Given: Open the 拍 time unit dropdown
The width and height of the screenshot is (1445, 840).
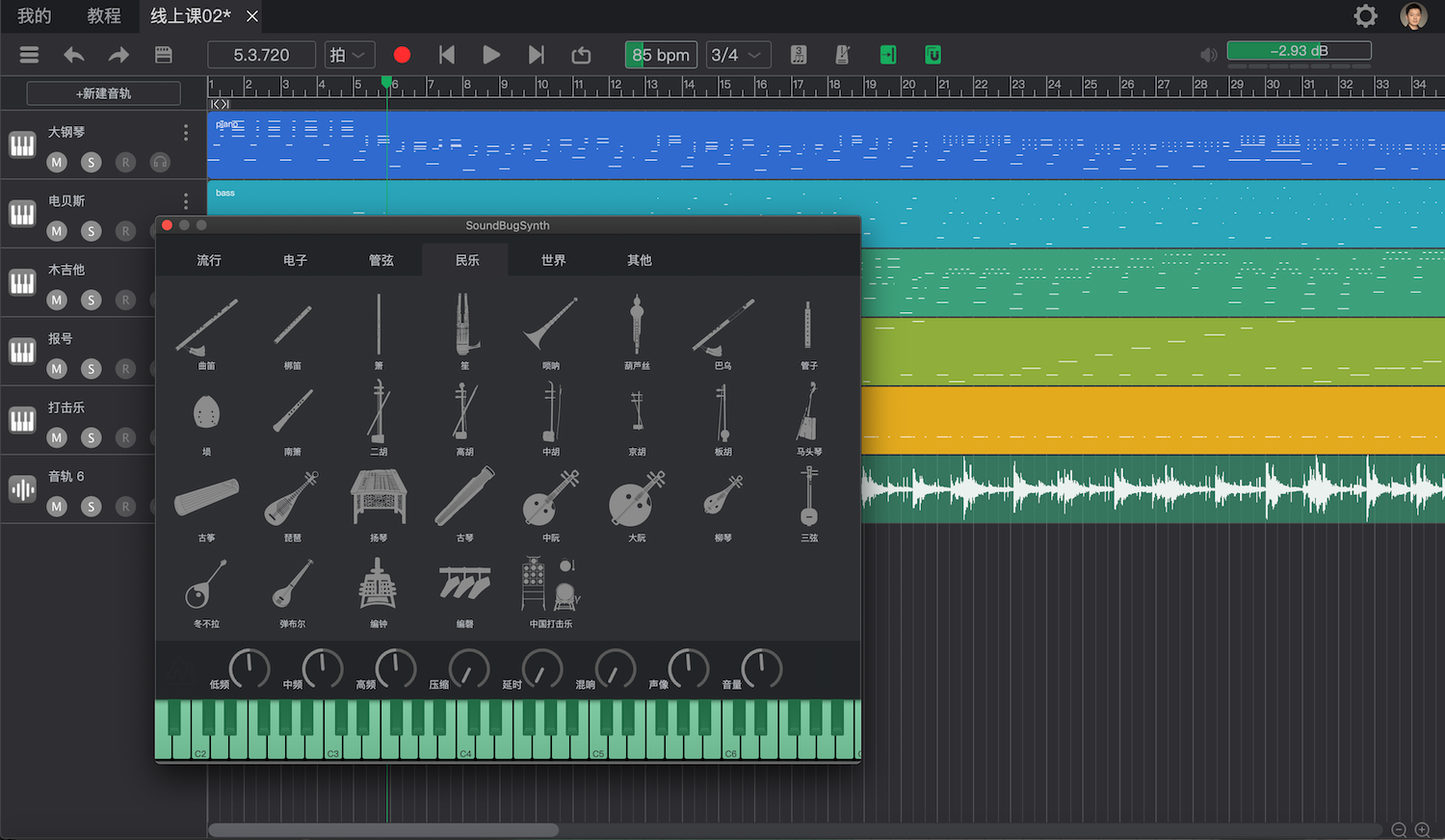Looking at the screenshot, I should click(349, 55).
